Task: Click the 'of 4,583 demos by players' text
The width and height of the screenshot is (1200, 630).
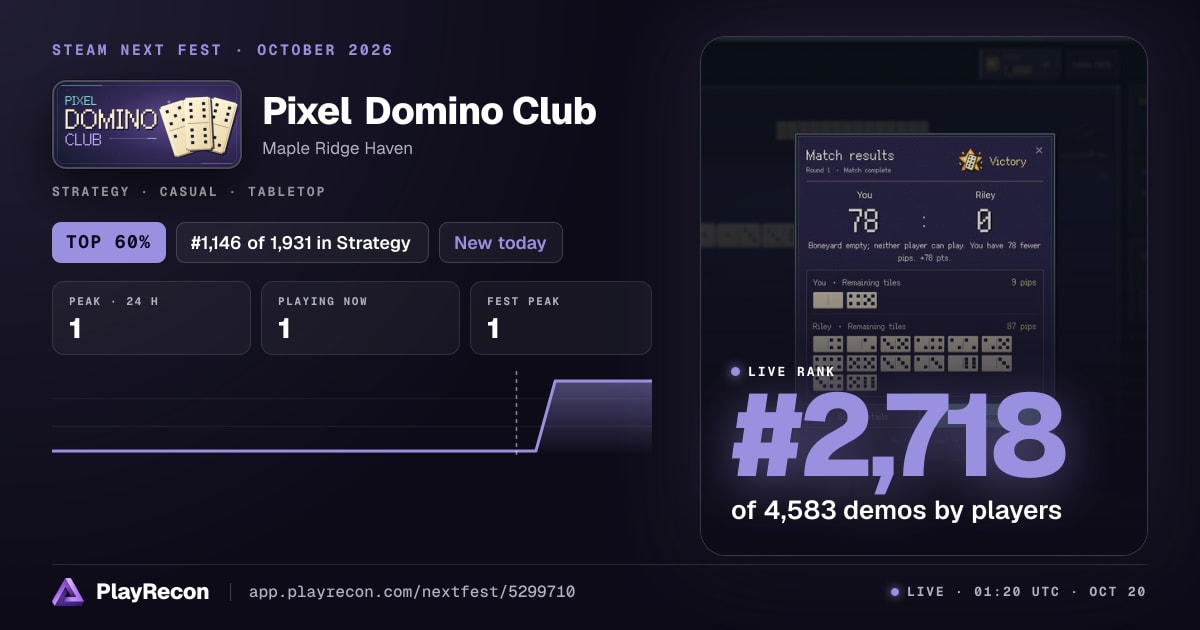Action: (896, 510)
